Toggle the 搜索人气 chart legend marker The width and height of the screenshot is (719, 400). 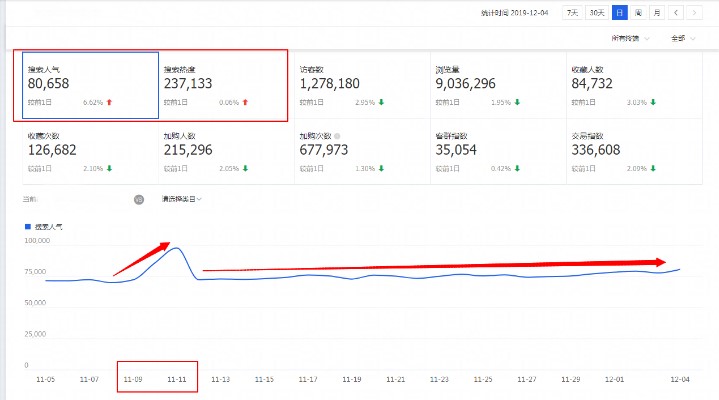[x=27, y=227]
